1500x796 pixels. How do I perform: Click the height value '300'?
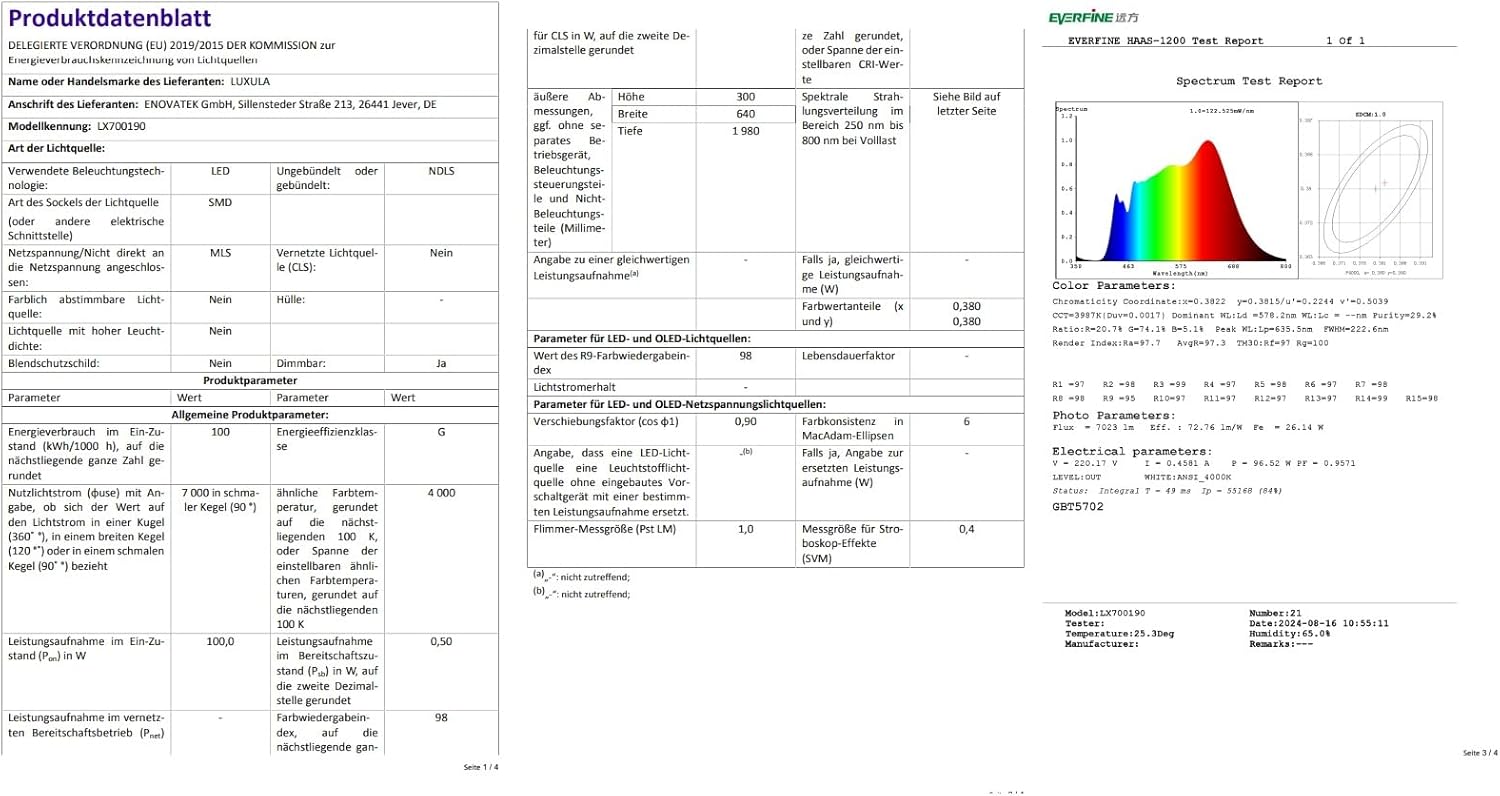tap(745, 97)
